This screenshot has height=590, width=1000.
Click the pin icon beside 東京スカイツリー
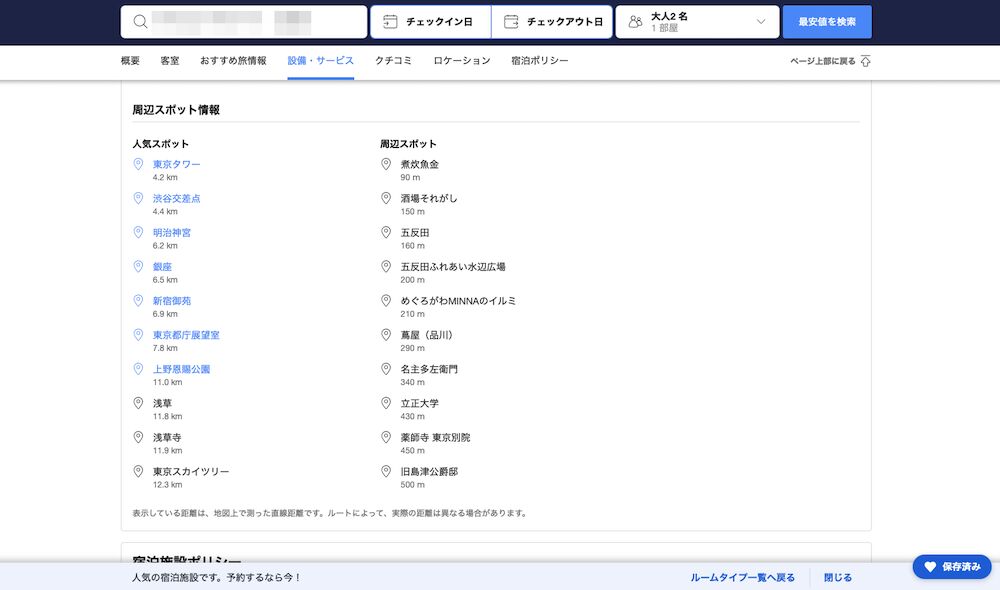[138, 471]
